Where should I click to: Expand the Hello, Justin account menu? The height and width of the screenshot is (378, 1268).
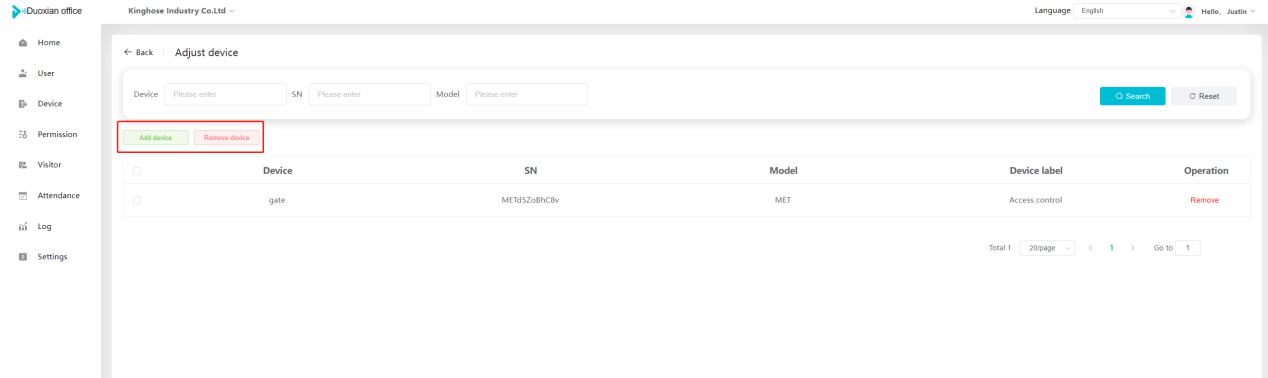coord(1228,11)
